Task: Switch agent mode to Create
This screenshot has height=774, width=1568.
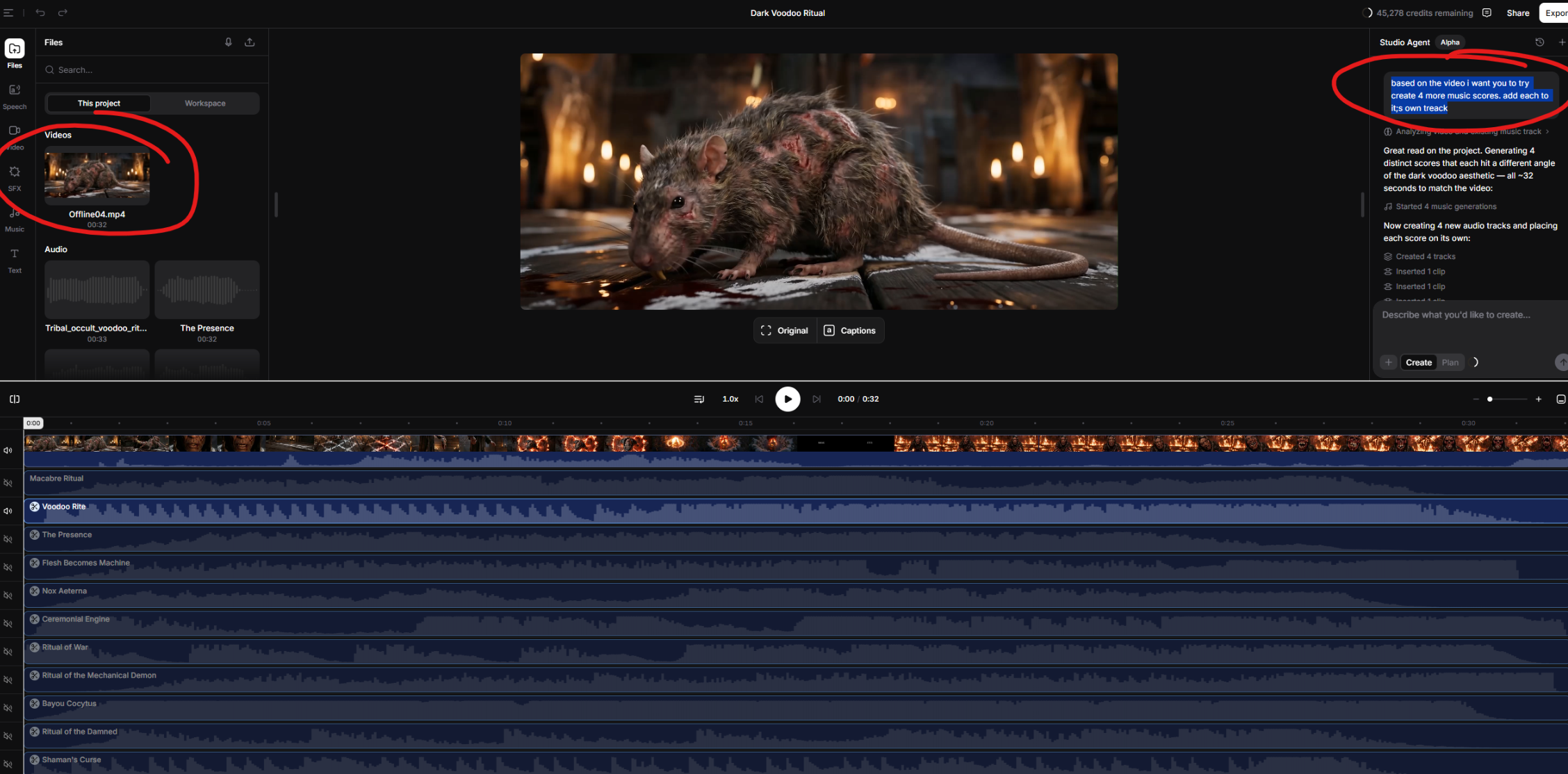Action: coord(1419,362)
